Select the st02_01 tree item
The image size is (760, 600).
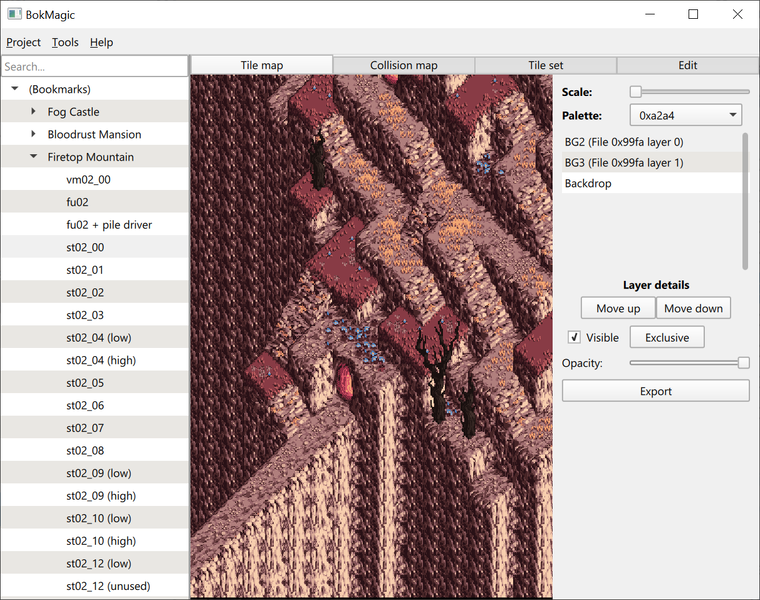[95, 269]
